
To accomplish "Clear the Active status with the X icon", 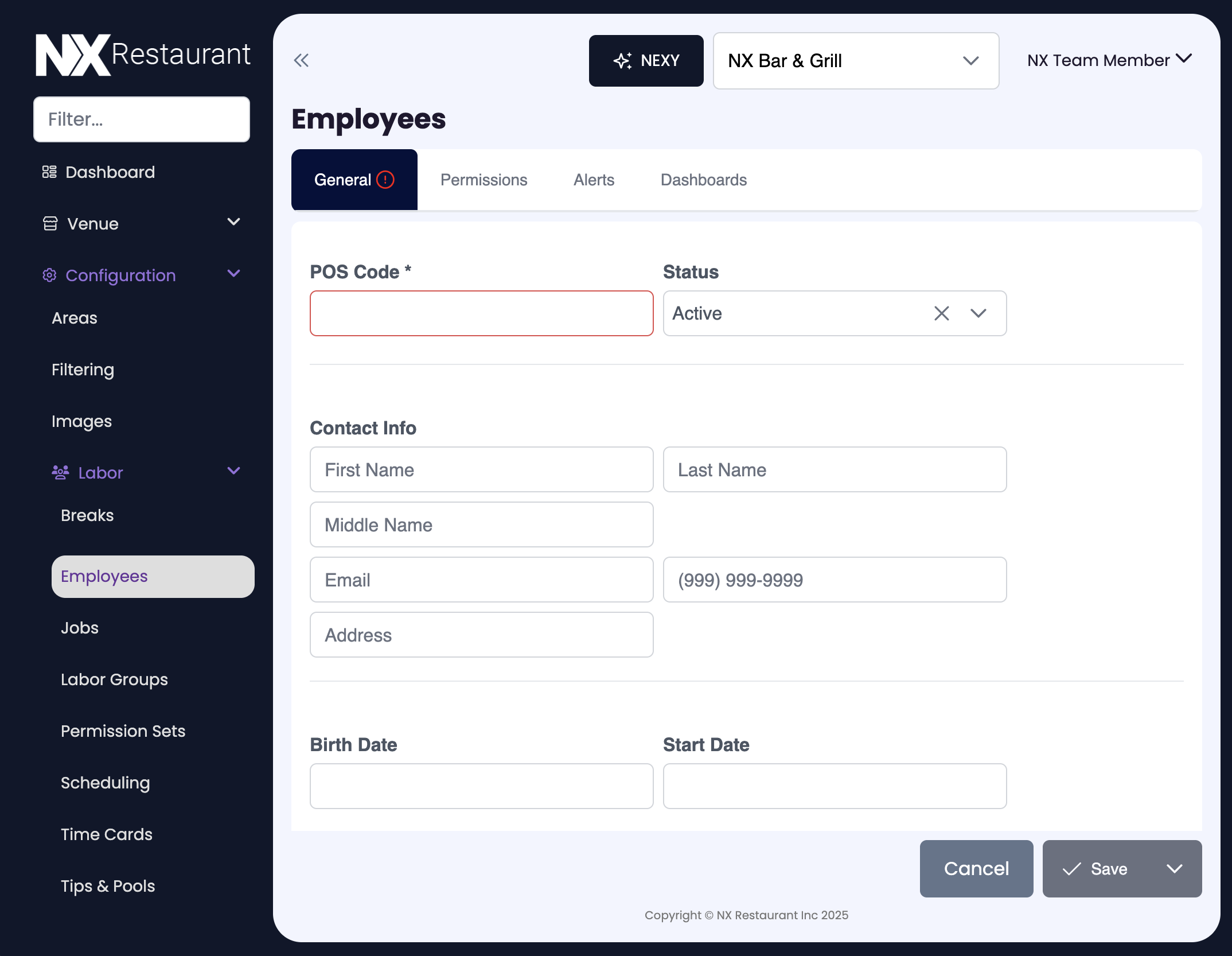I will (x=941, y=313).
